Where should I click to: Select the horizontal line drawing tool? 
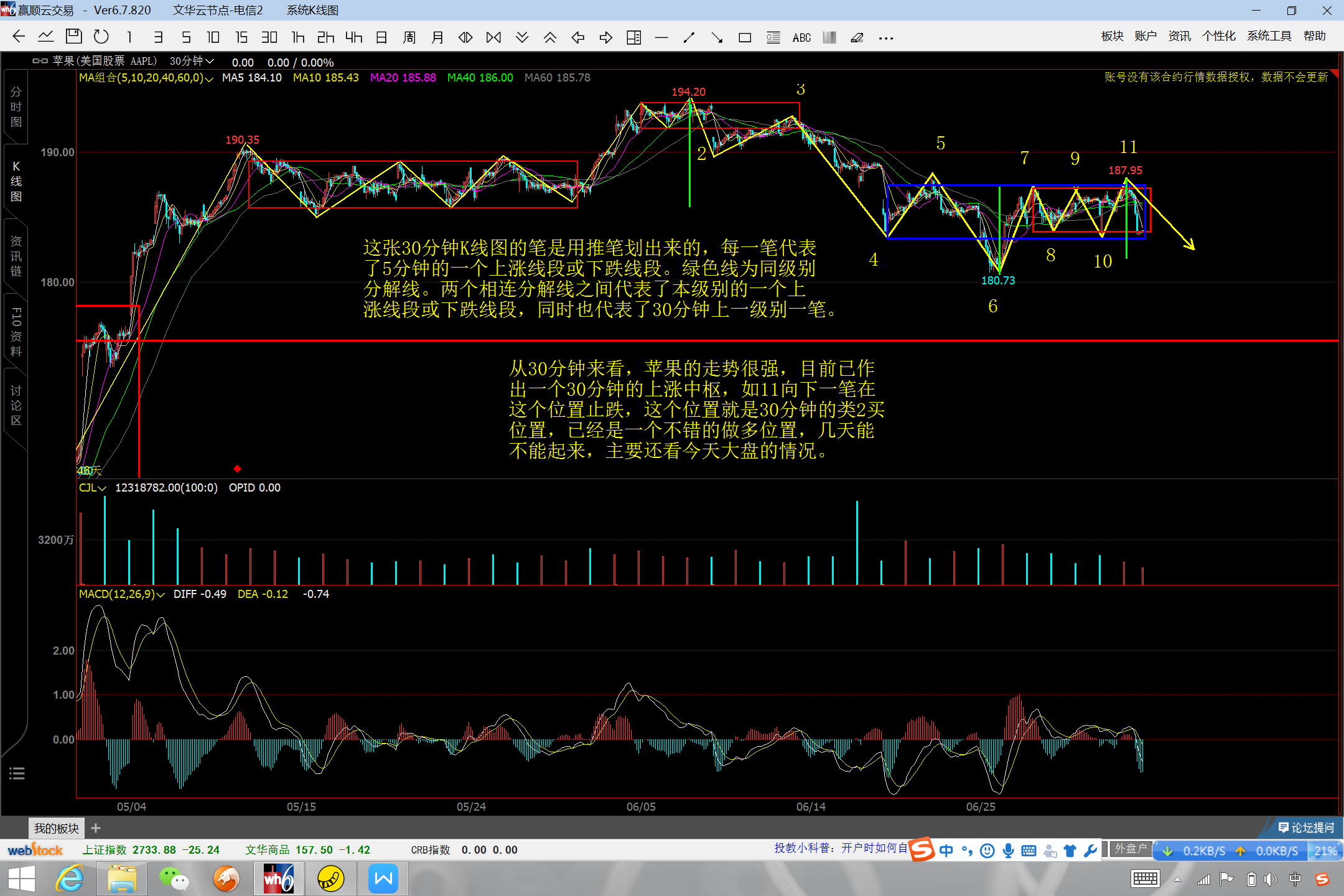pos(661,38)
